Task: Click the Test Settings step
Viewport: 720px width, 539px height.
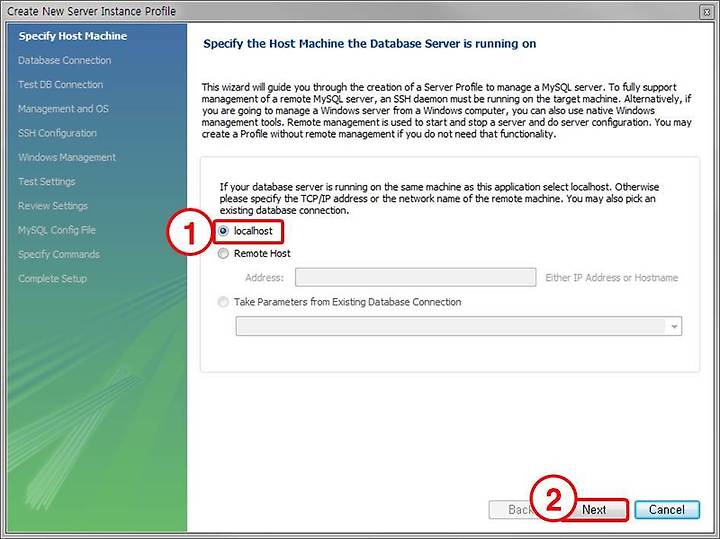Action: 46,182
